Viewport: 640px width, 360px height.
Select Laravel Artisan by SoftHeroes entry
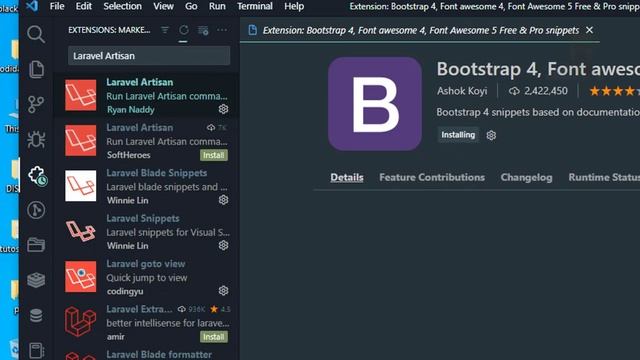tap(146, 141)
